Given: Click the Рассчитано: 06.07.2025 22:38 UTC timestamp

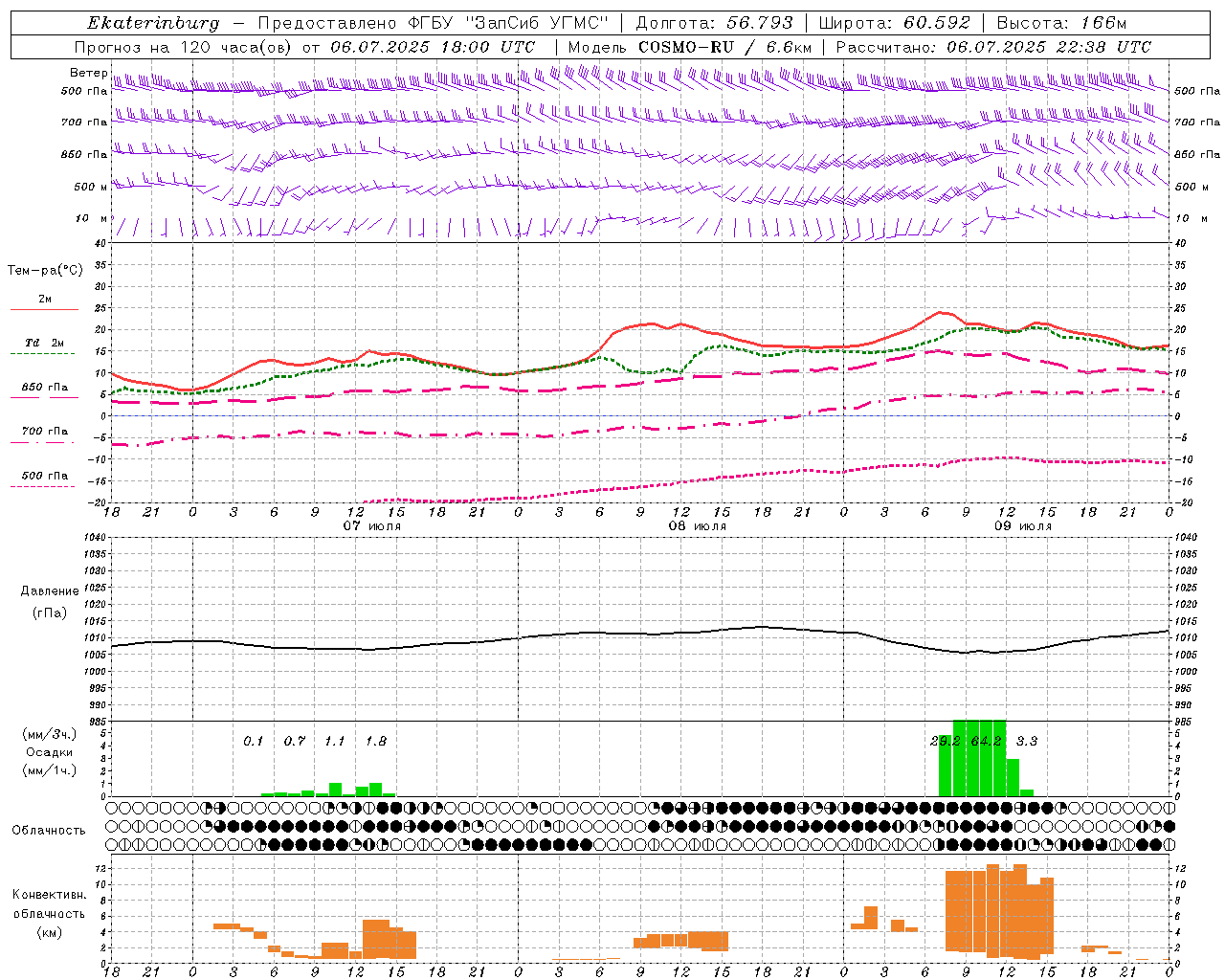Looking at the screenshot, I should point(993,47).
